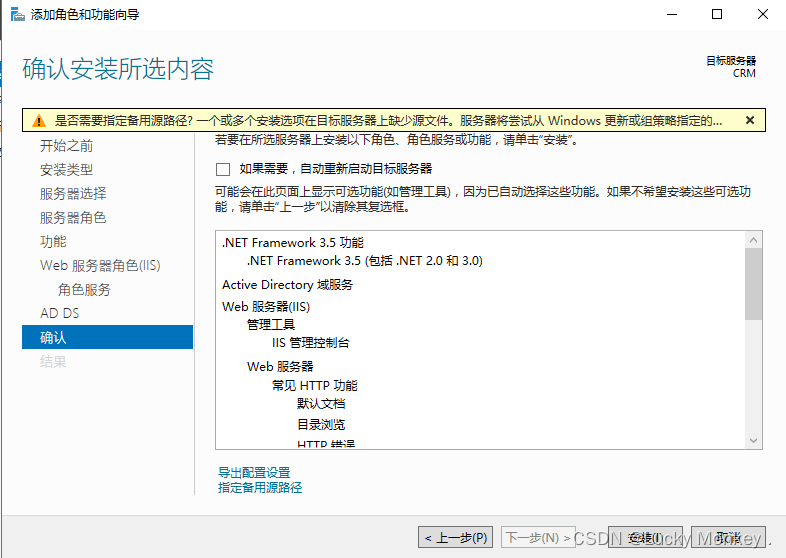This screenshot has width=786, height=558.
Task: Maximize the wizard window
Action: point(717,14)
